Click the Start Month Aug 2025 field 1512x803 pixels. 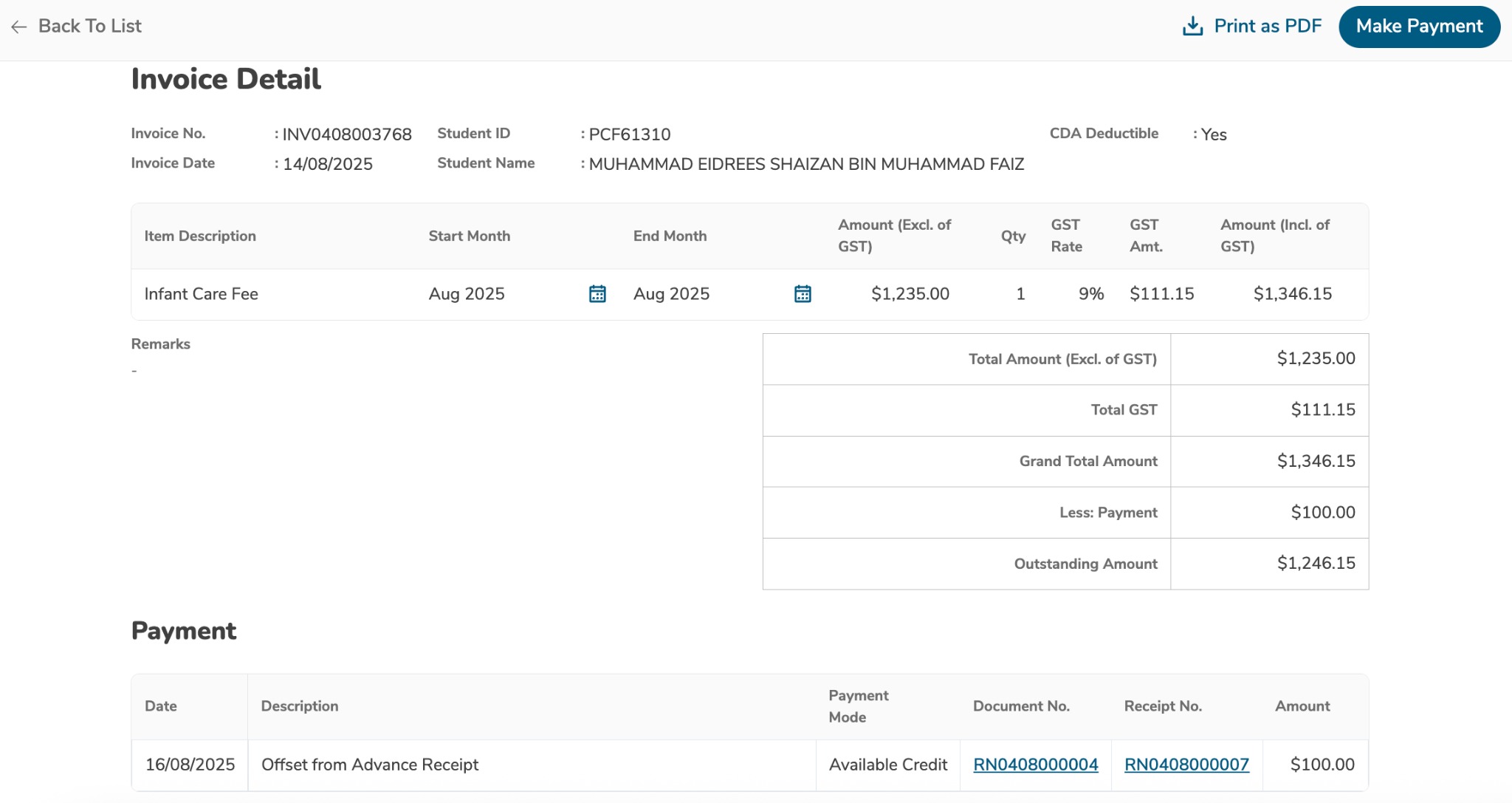(467, 294)
